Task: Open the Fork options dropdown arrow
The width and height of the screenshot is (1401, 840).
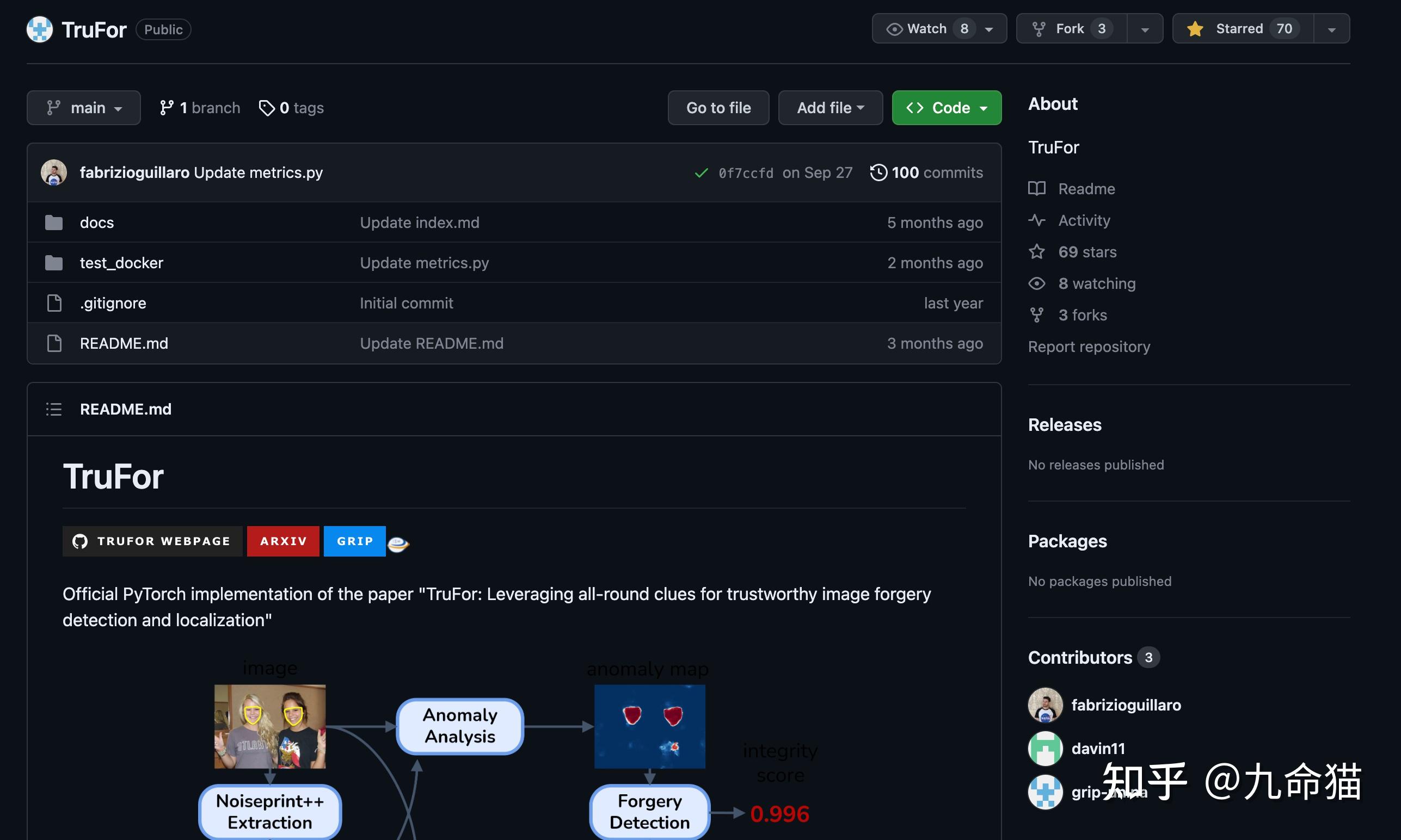Action: 1145,29
